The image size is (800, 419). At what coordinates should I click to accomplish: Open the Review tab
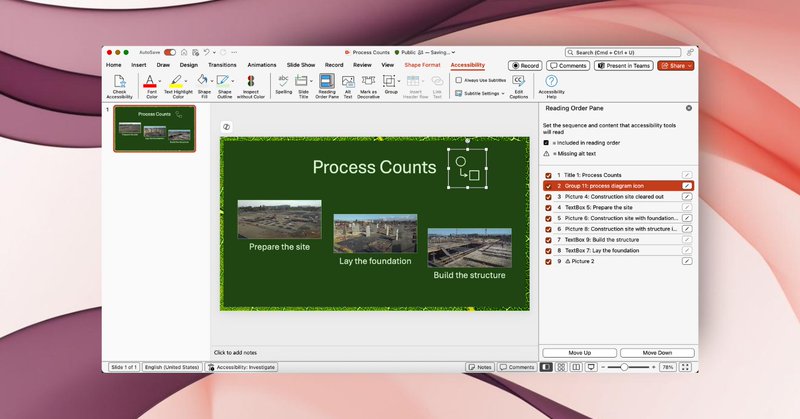coord(362,65)
